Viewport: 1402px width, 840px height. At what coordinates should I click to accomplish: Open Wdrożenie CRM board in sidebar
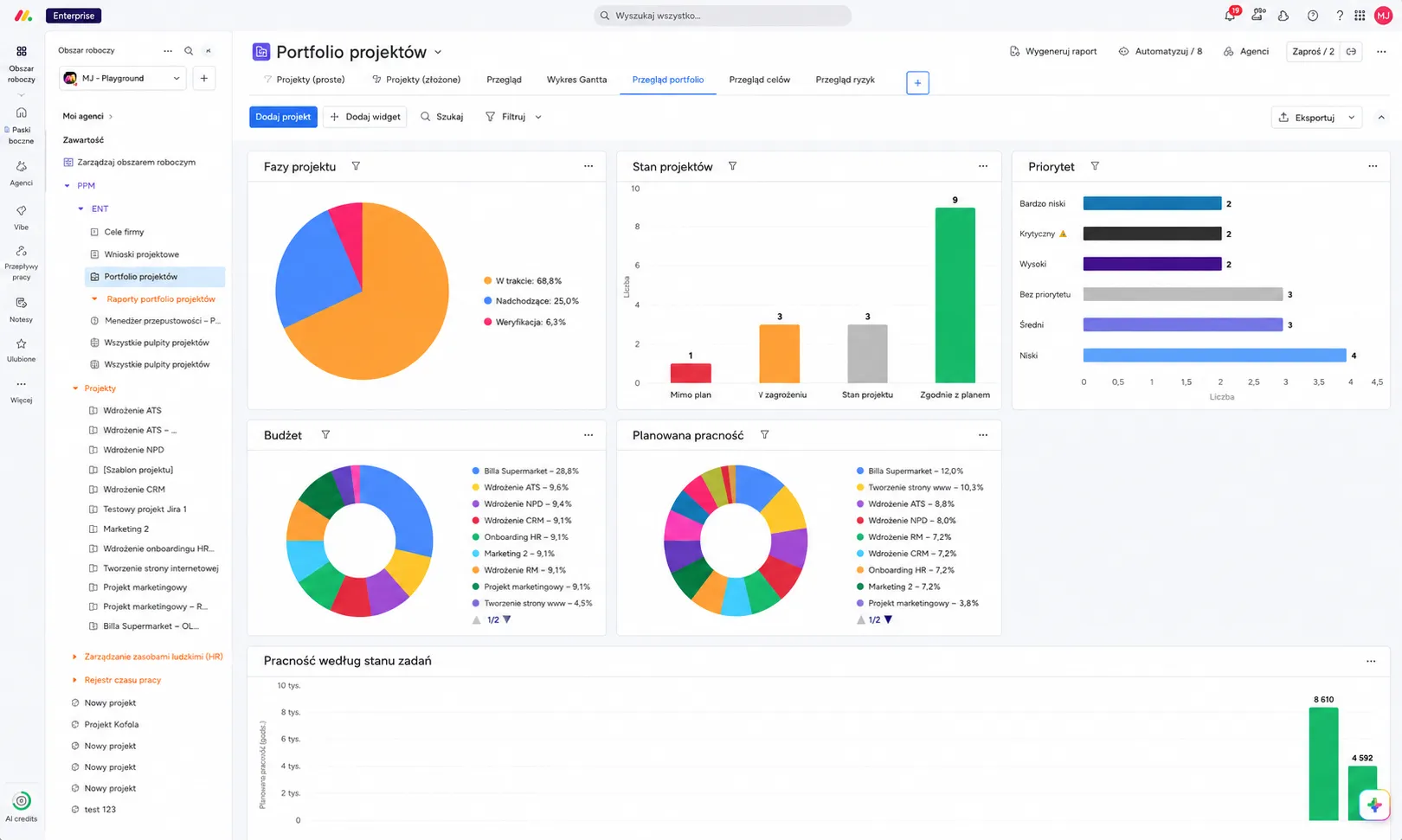[133, 490]
